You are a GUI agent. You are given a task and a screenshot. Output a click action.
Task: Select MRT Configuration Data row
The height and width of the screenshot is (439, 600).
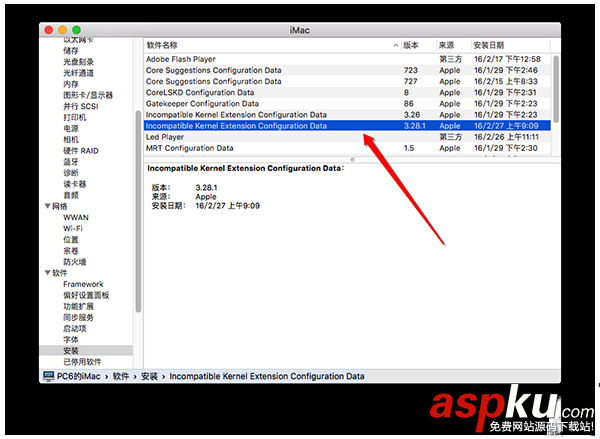(x=347, y=148)
